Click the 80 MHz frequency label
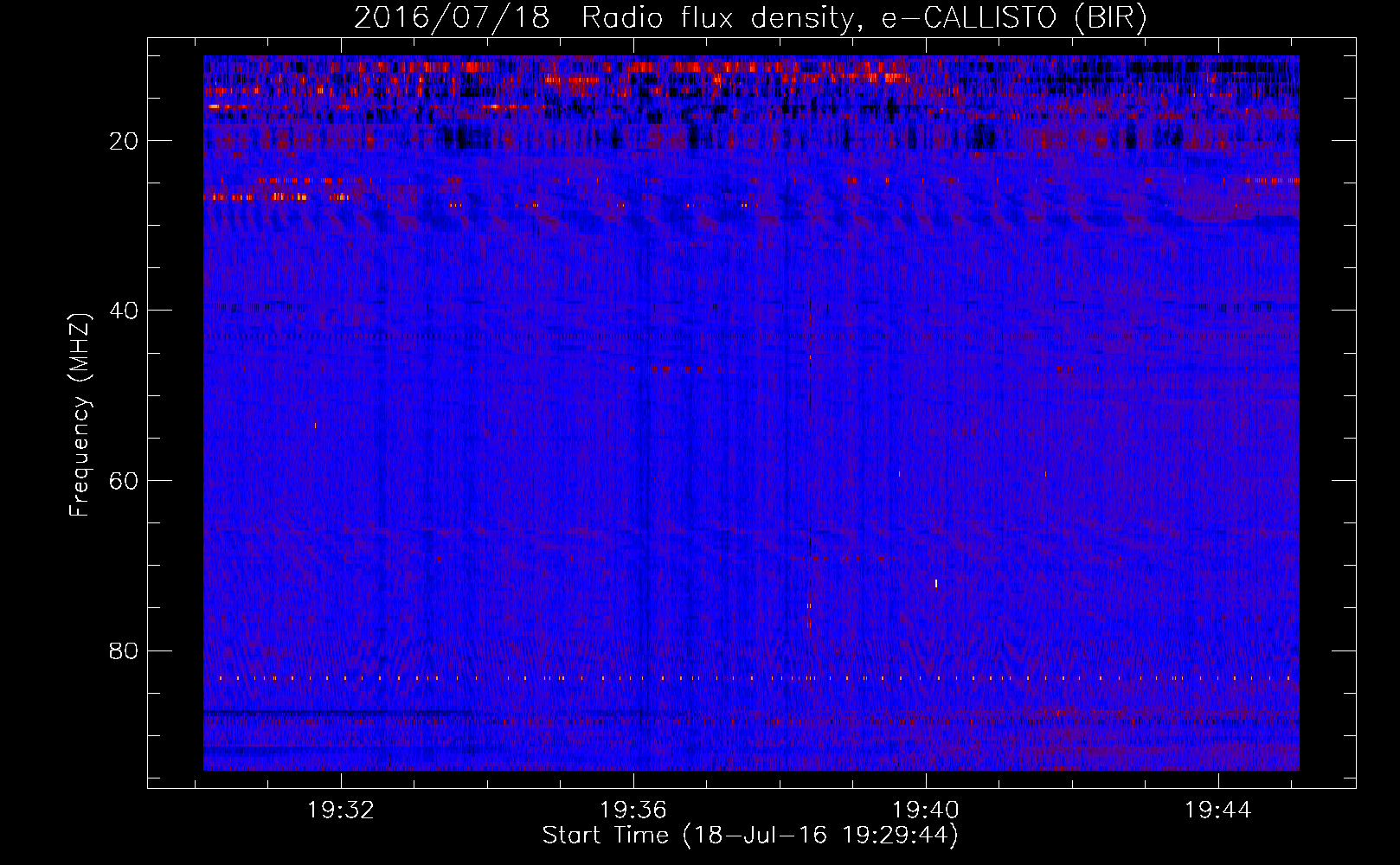1400x865 pixels. pos(125,650)
